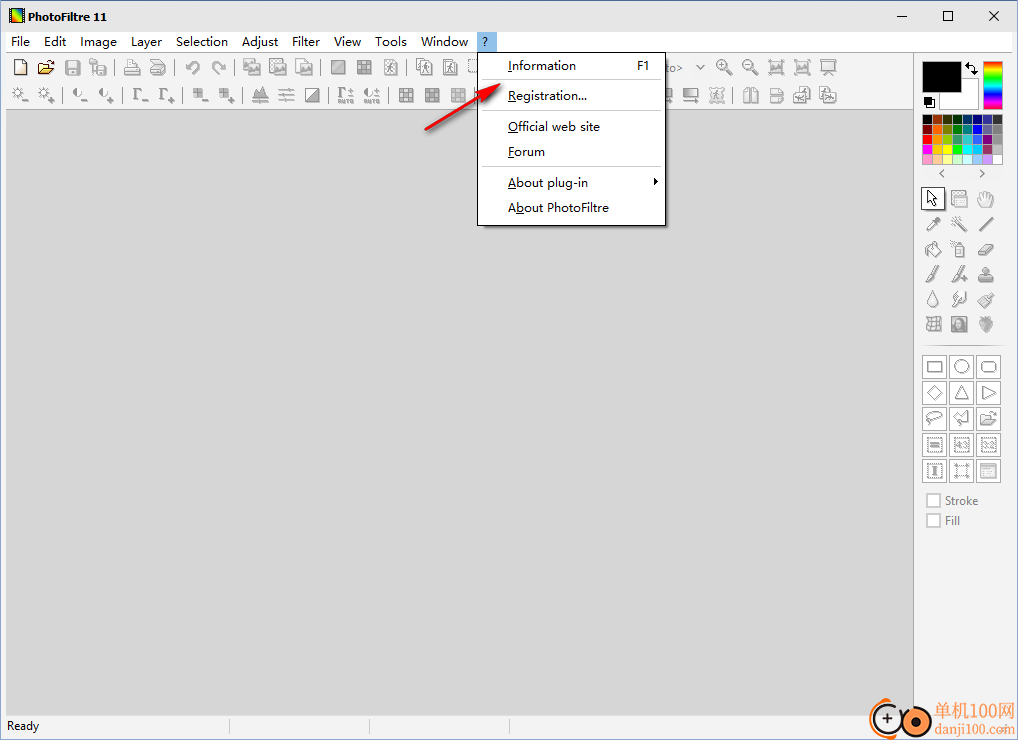Open the Filter menu

coord(306,42)
